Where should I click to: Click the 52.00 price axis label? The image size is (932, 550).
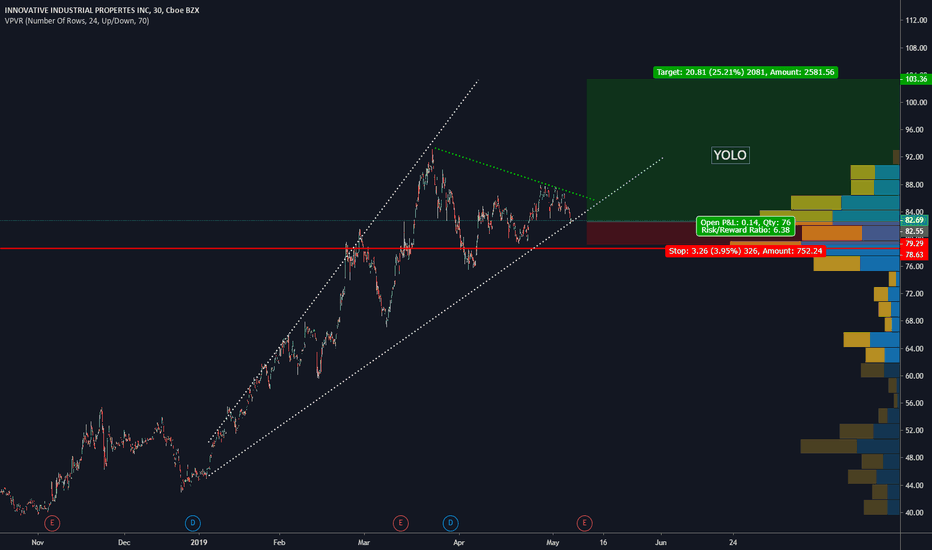click(x=916, y=430)
